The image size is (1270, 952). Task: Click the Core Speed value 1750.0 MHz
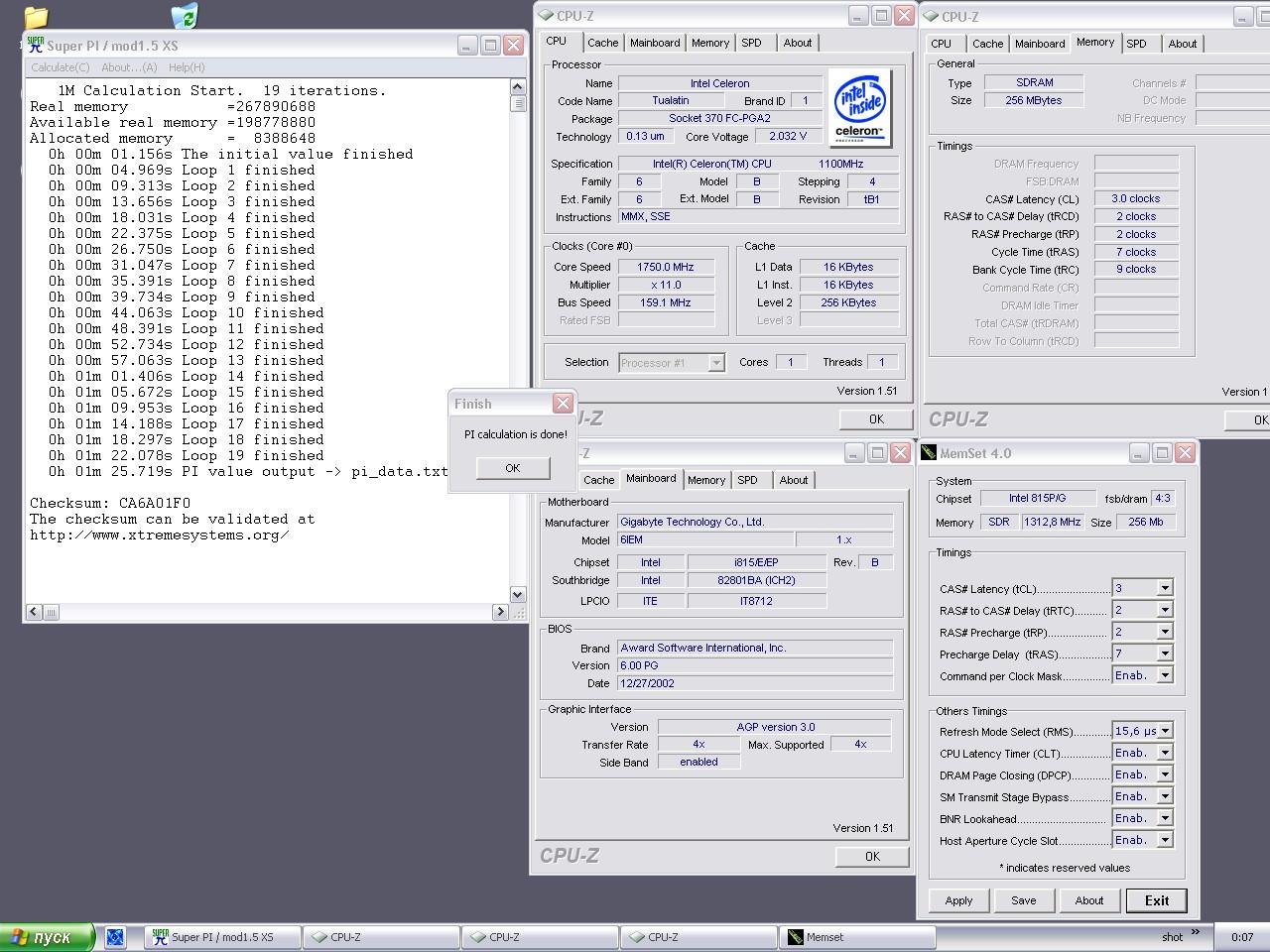tap(666, 267)
